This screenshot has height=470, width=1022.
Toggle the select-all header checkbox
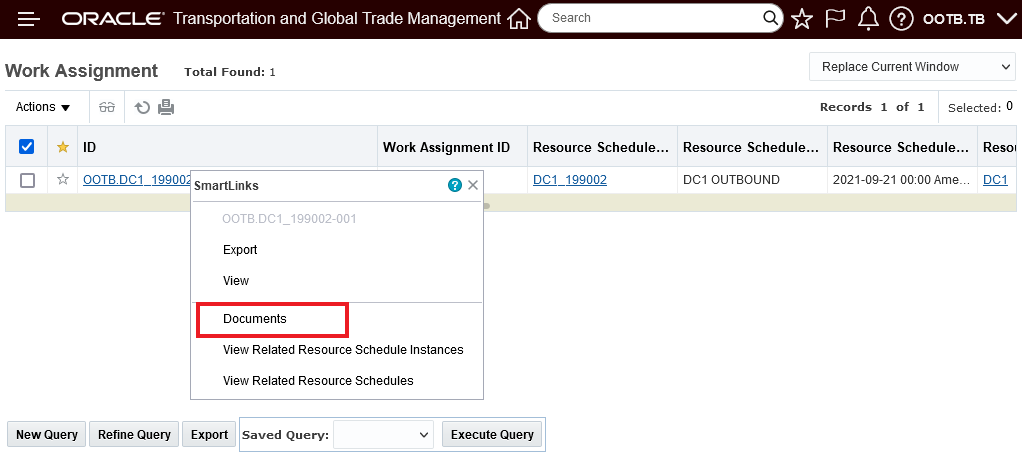[x=27, y=147]
